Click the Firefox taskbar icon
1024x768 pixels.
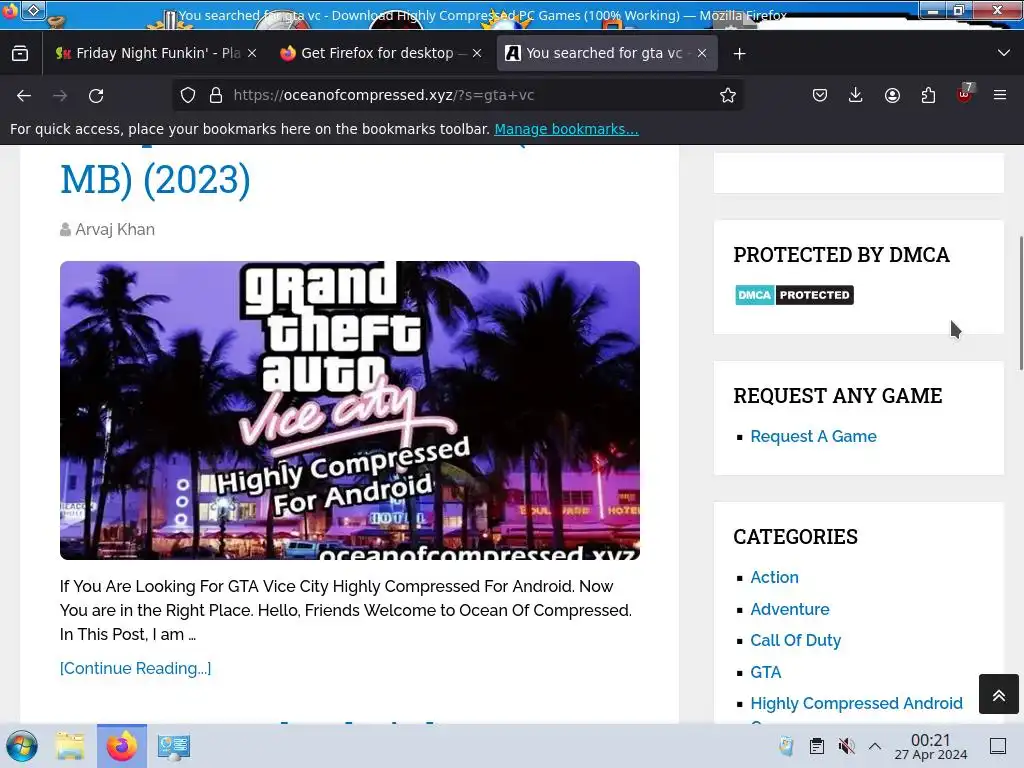[122, 746]
